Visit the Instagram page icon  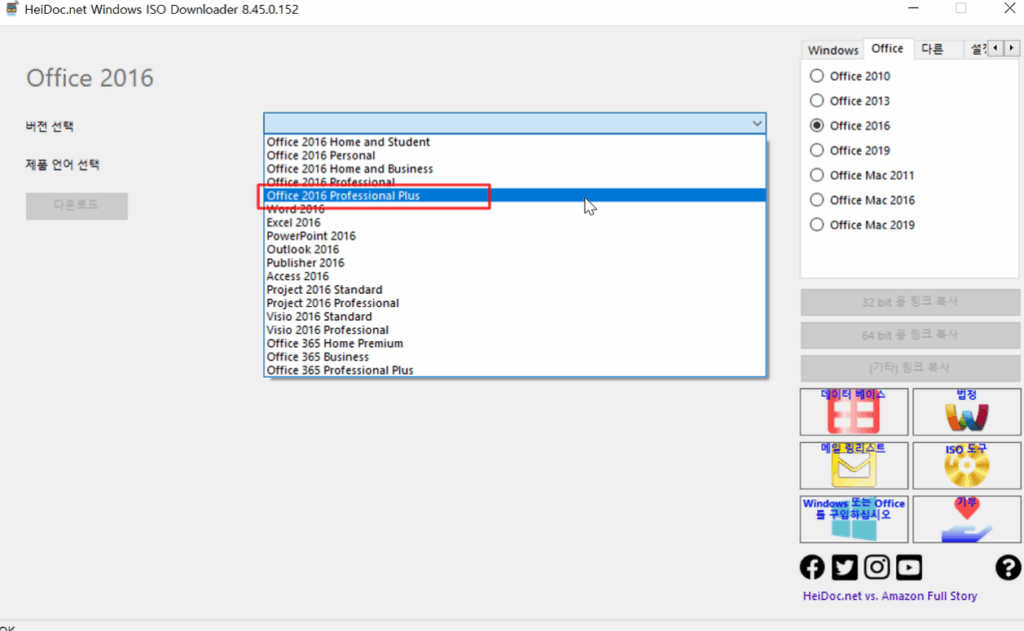point(876,567)
